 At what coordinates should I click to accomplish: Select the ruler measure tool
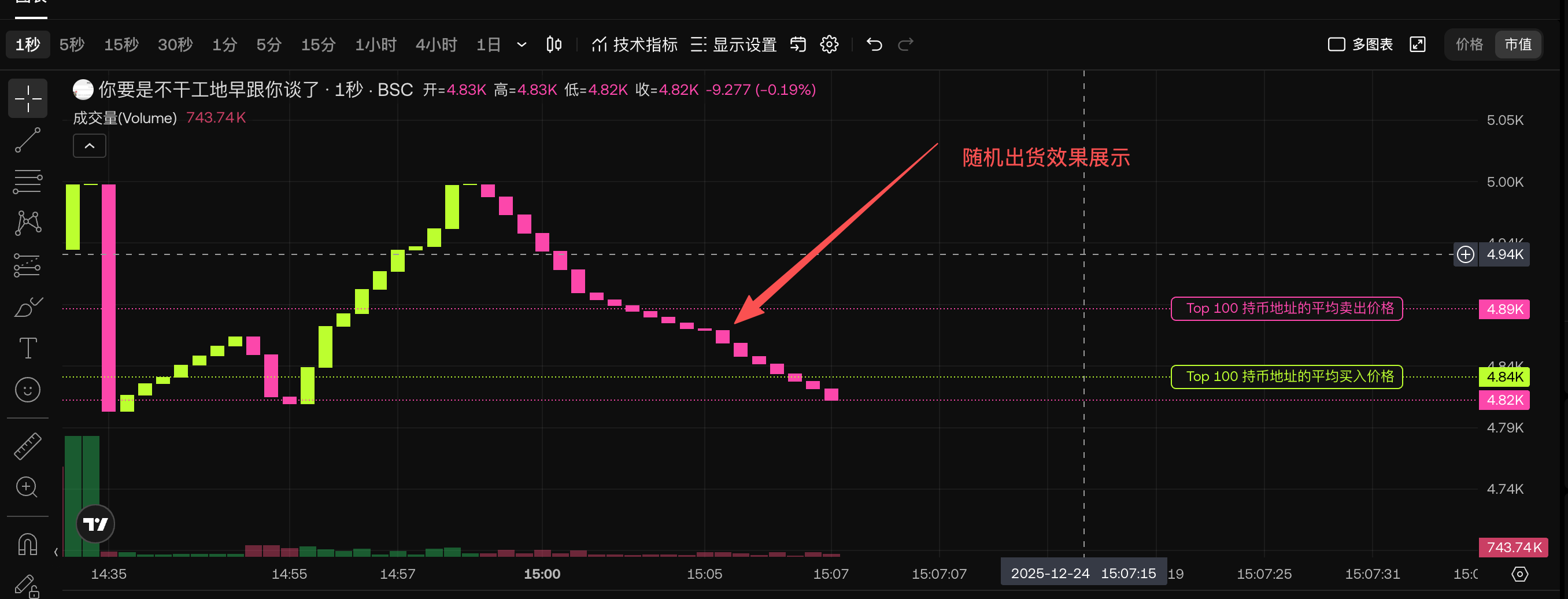[x=27, y=446]
